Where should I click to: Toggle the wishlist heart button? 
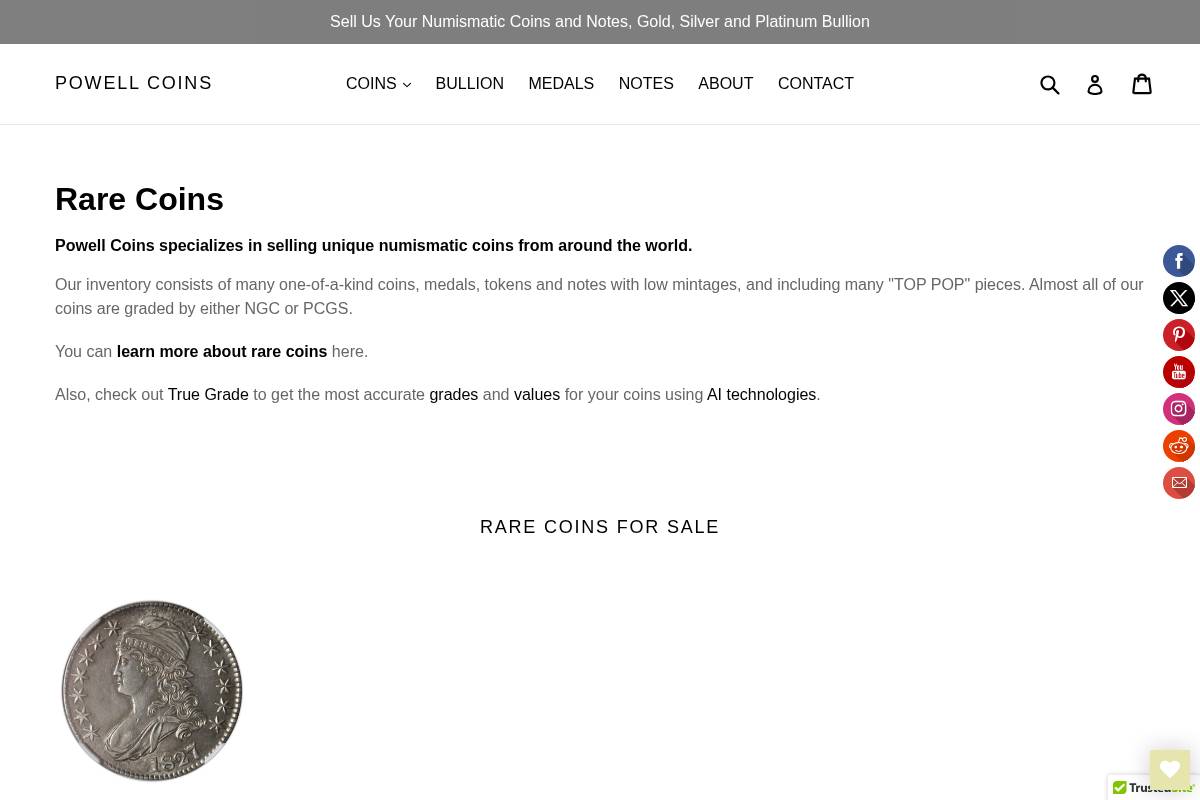pyautogui.click(x=1170, y=770)
